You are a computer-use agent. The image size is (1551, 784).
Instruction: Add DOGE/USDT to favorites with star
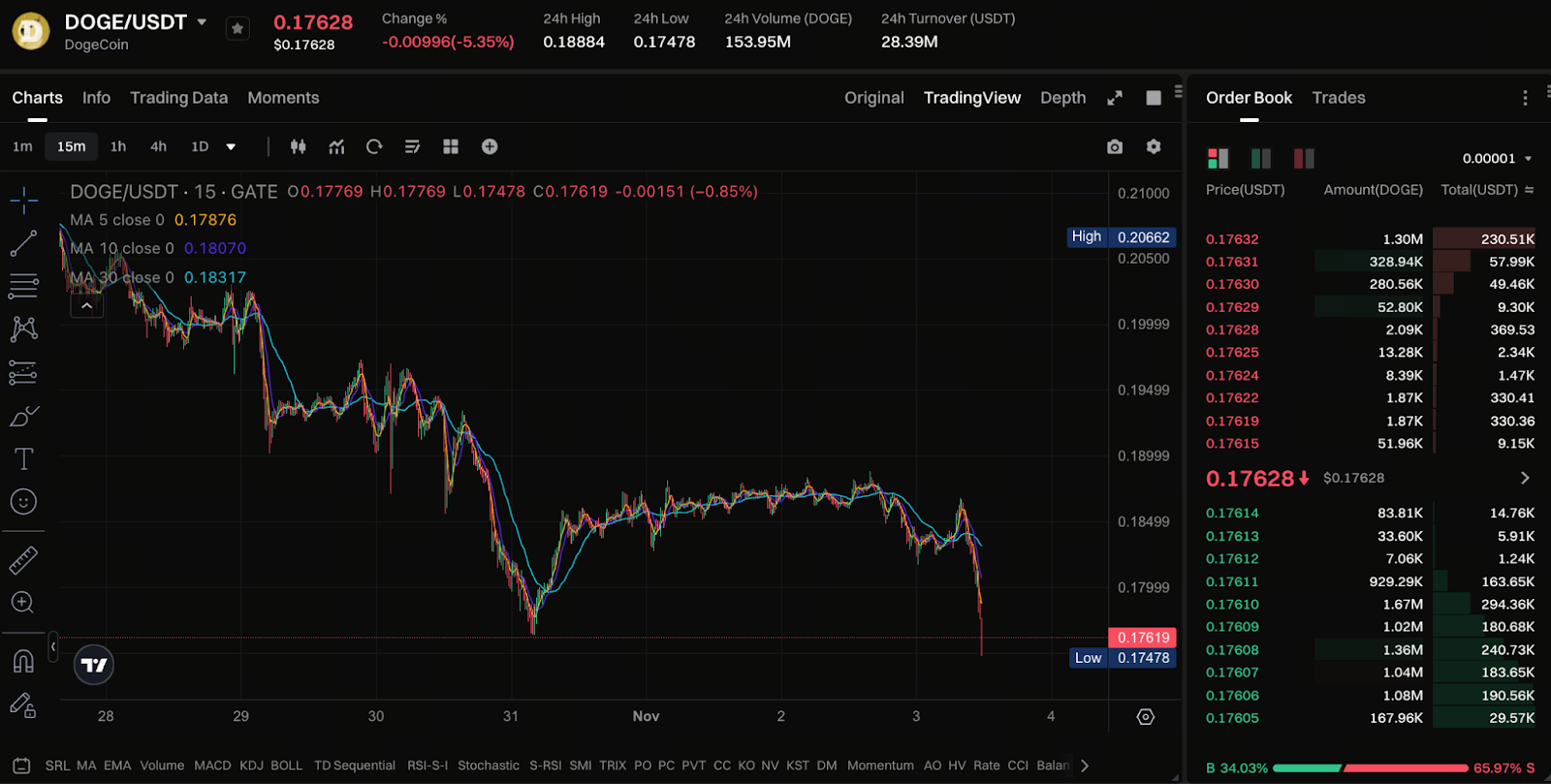click(237, 29)
